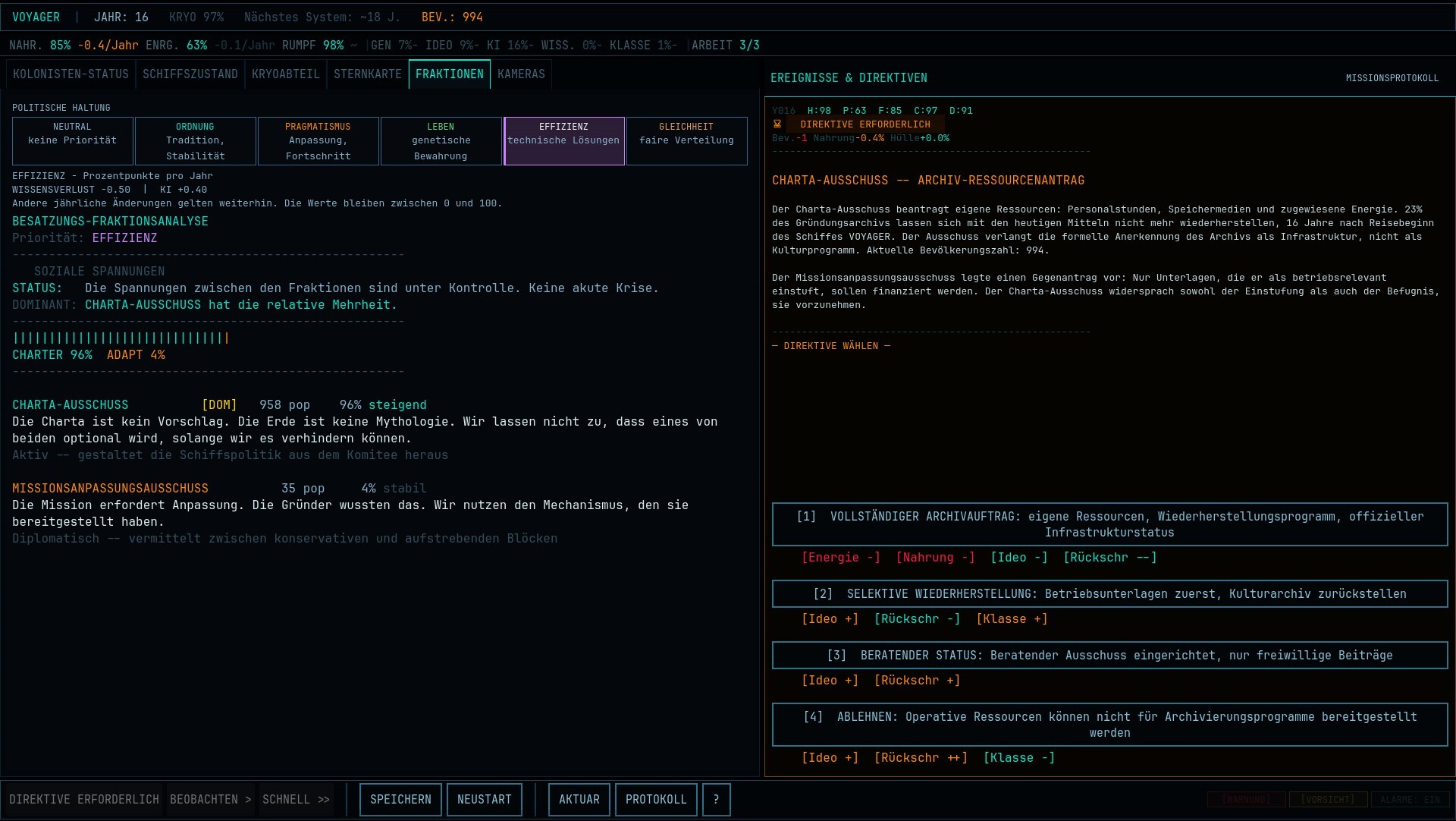The height and width of the screenshot is (821, 1456).
Task: Pick directive 3 BERATENDER STATUS
Action: coord(1110,655)
